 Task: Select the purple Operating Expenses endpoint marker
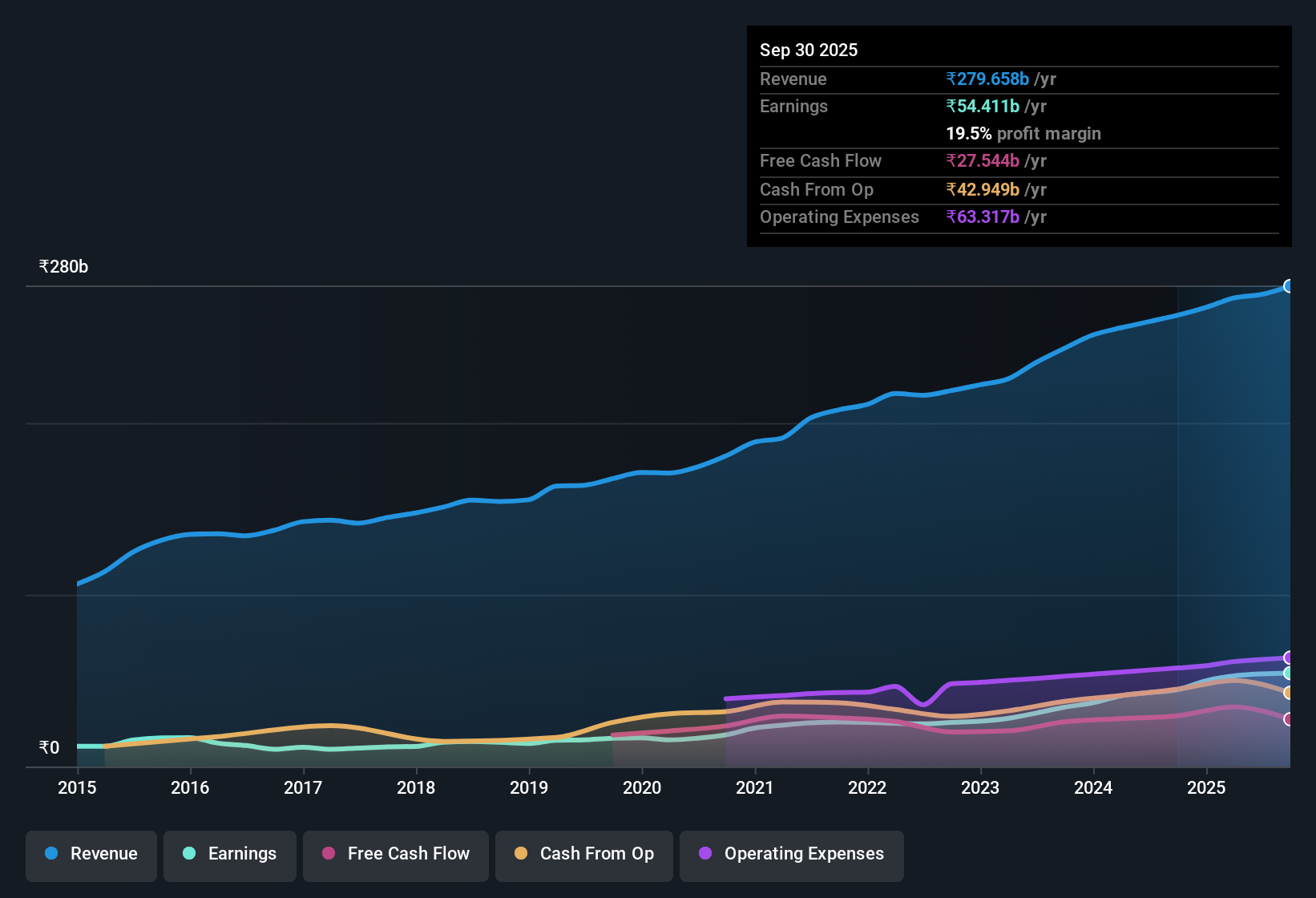[x=1290, y=657]
